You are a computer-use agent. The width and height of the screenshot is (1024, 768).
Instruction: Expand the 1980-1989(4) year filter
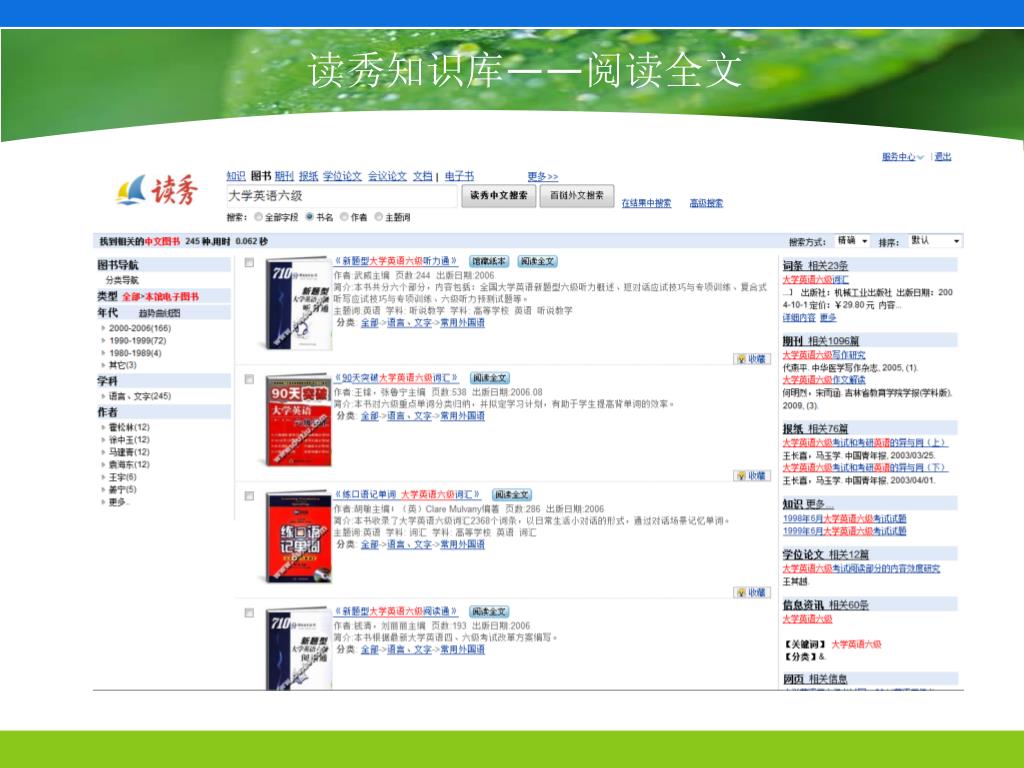click(x=135, y=353)
